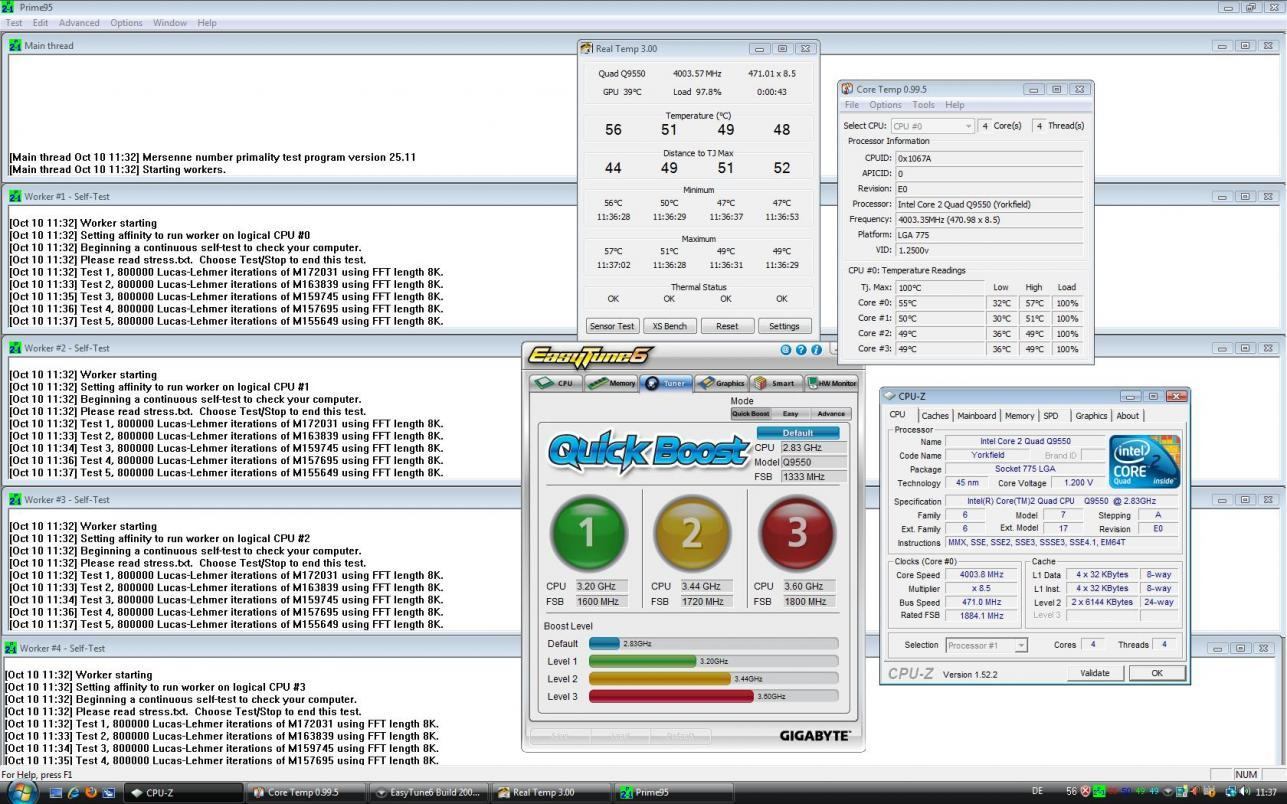Click the system clock 11:37
This screenshot has width=1287, height=804.
(1265, 792)
